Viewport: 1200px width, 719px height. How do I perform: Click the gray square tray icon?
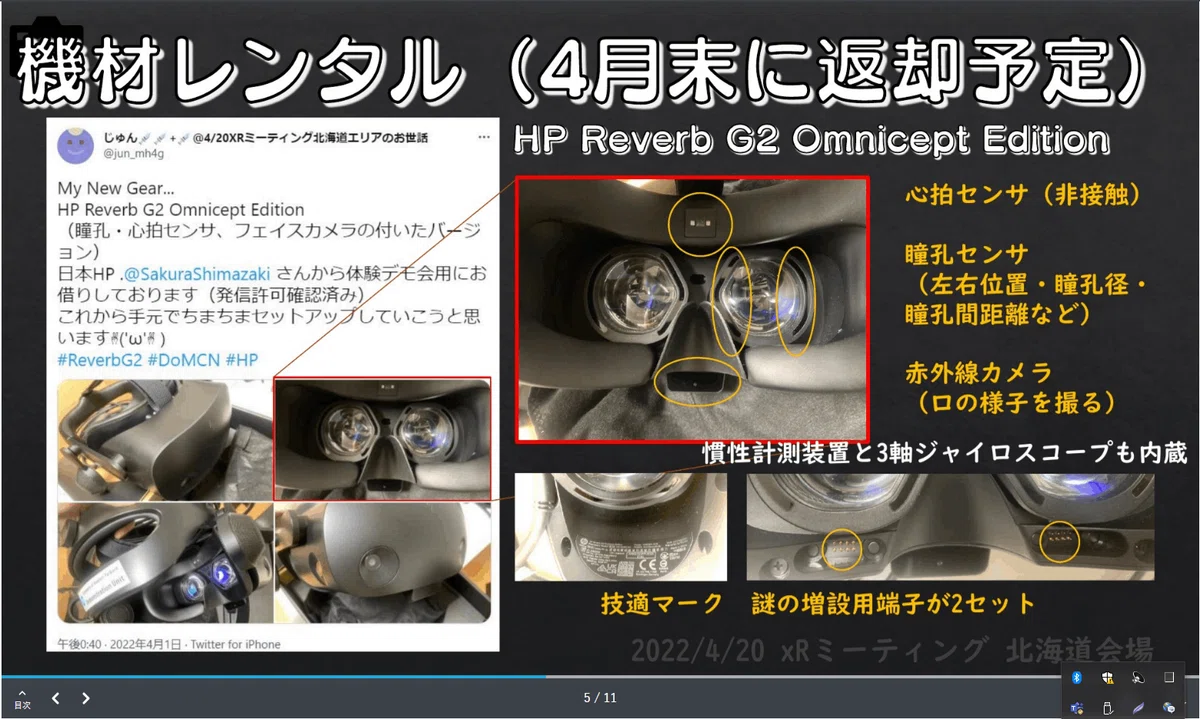tap(1168, 677)
